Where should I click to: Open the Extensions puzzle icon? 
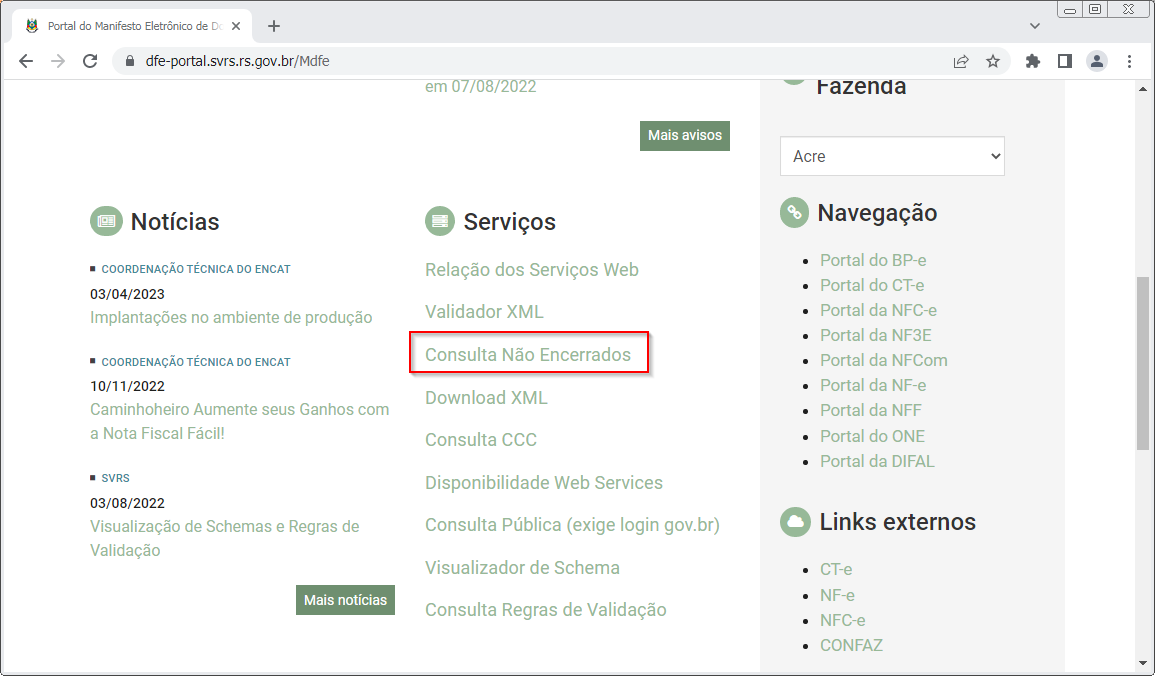pos(1033,61)
